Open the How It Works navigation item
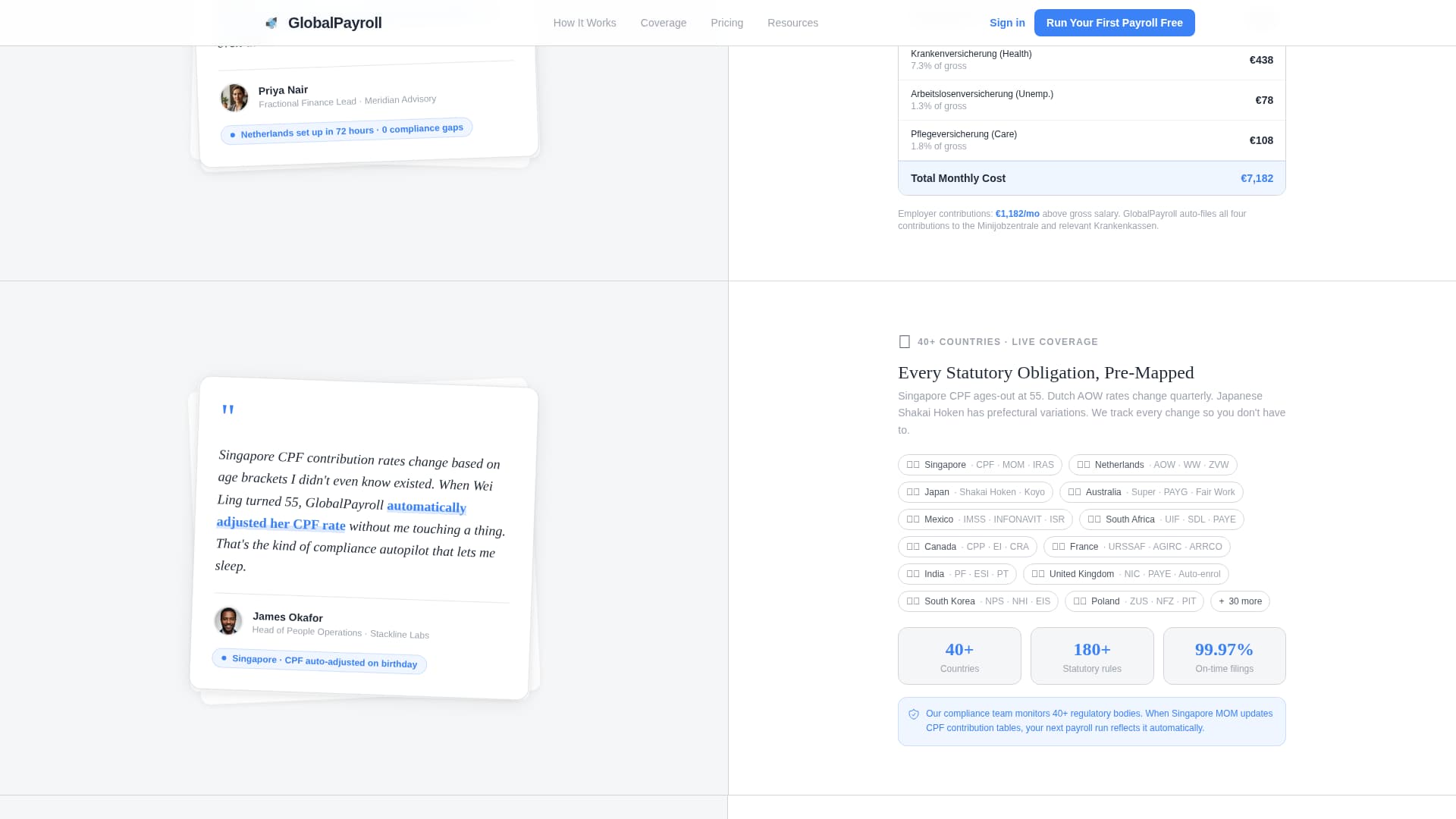This screenshot has height=819, width=1456. pos(584,23)
